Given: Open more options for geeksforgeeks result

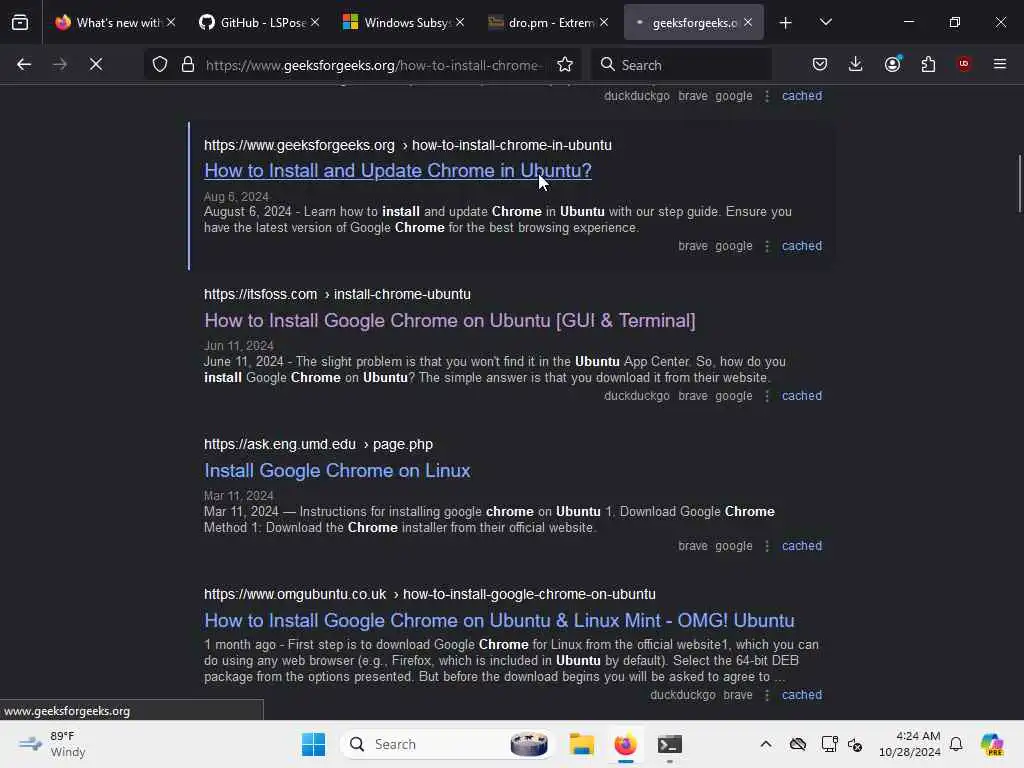Looking at the screenshot, I should [767, 246].
